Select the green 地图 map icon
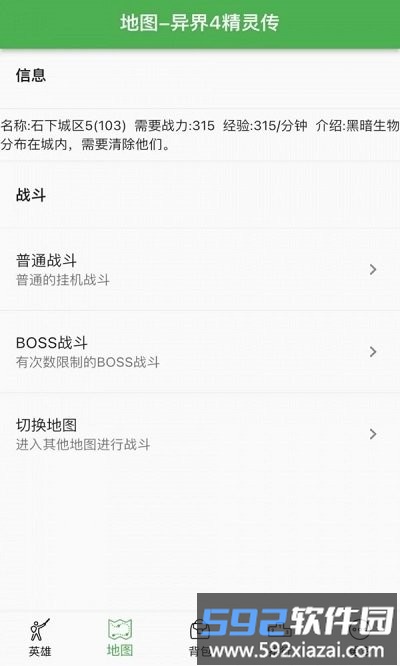Image resolution: width=400 pixels, height=666 pixels. [x=120, y=629]
